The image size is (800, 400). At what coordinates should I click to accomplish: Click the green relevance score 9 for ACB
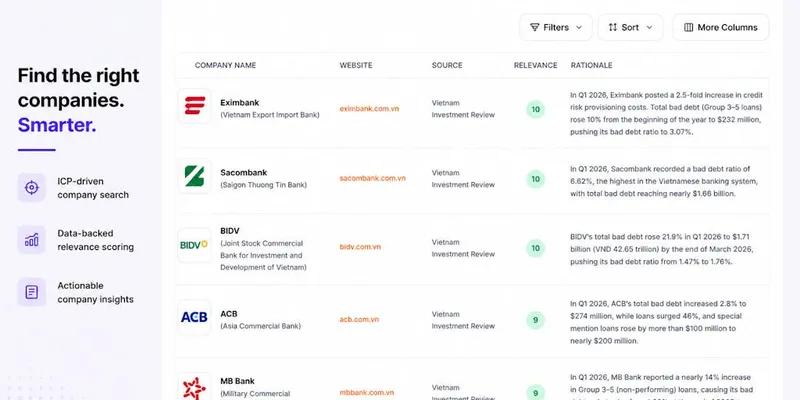(x=535, y=320)
